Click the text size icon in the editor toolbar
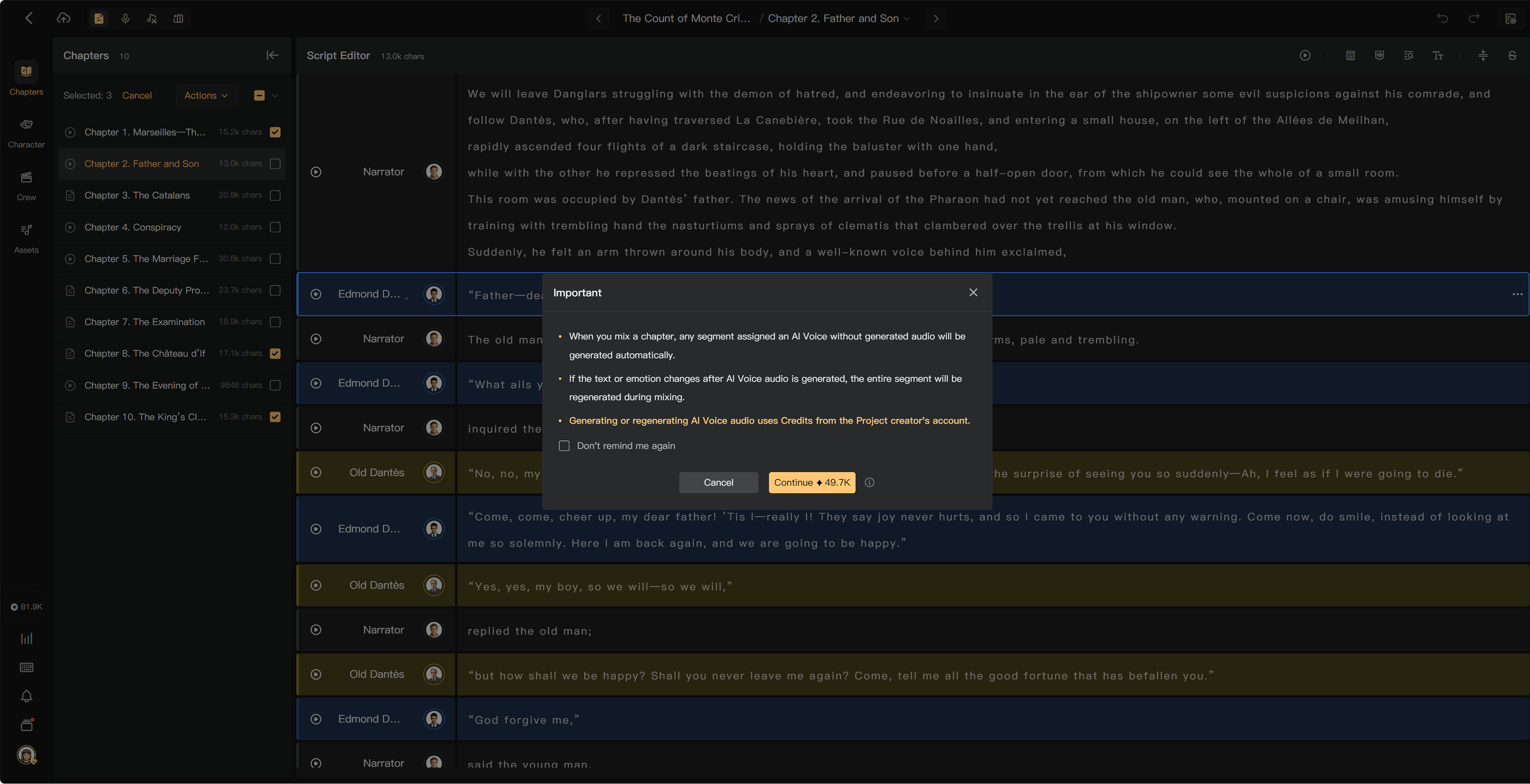The width and height of the screenshot is (1530, 784). 1438,55
